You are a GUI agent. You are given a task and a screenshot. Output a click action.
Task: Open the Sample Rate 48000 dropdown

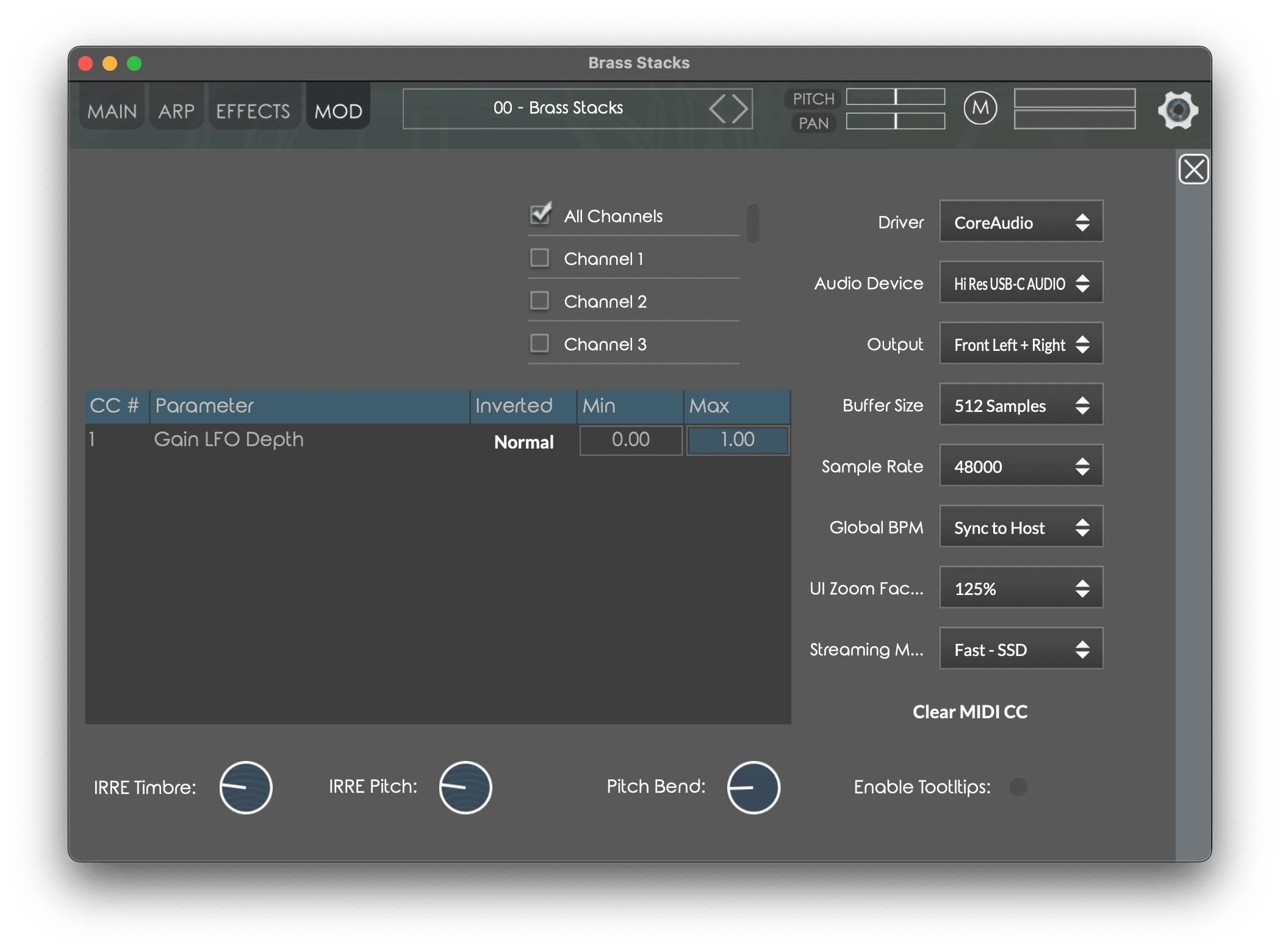[1021, 466]
